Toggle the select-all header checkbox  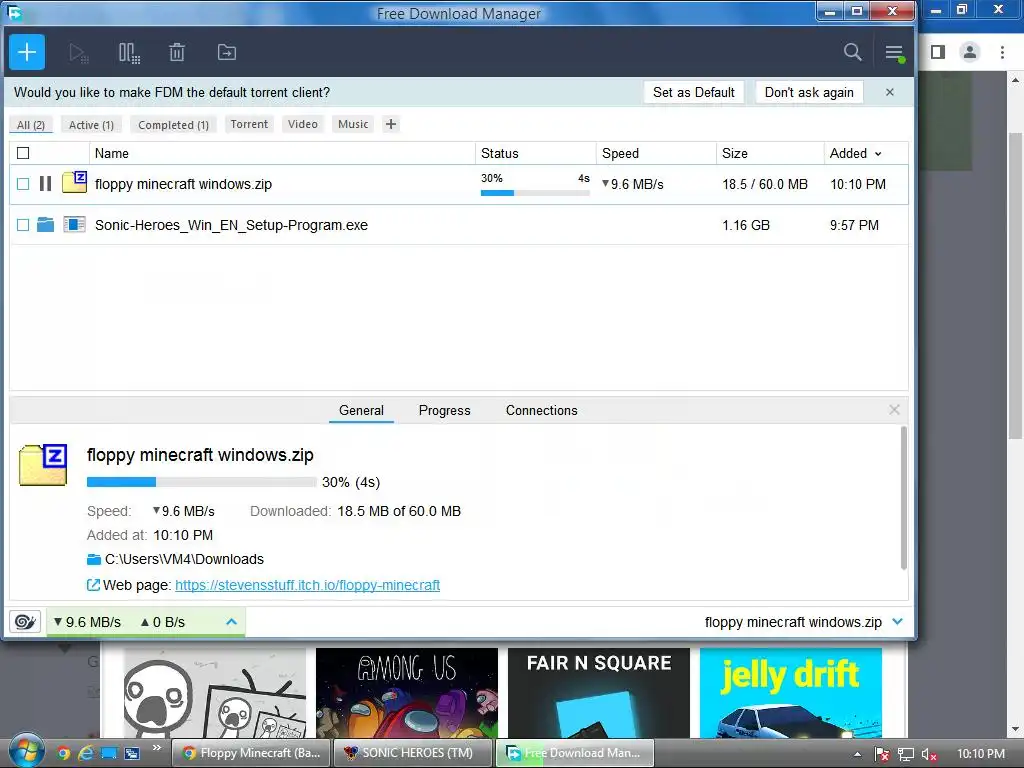[23, 153]
